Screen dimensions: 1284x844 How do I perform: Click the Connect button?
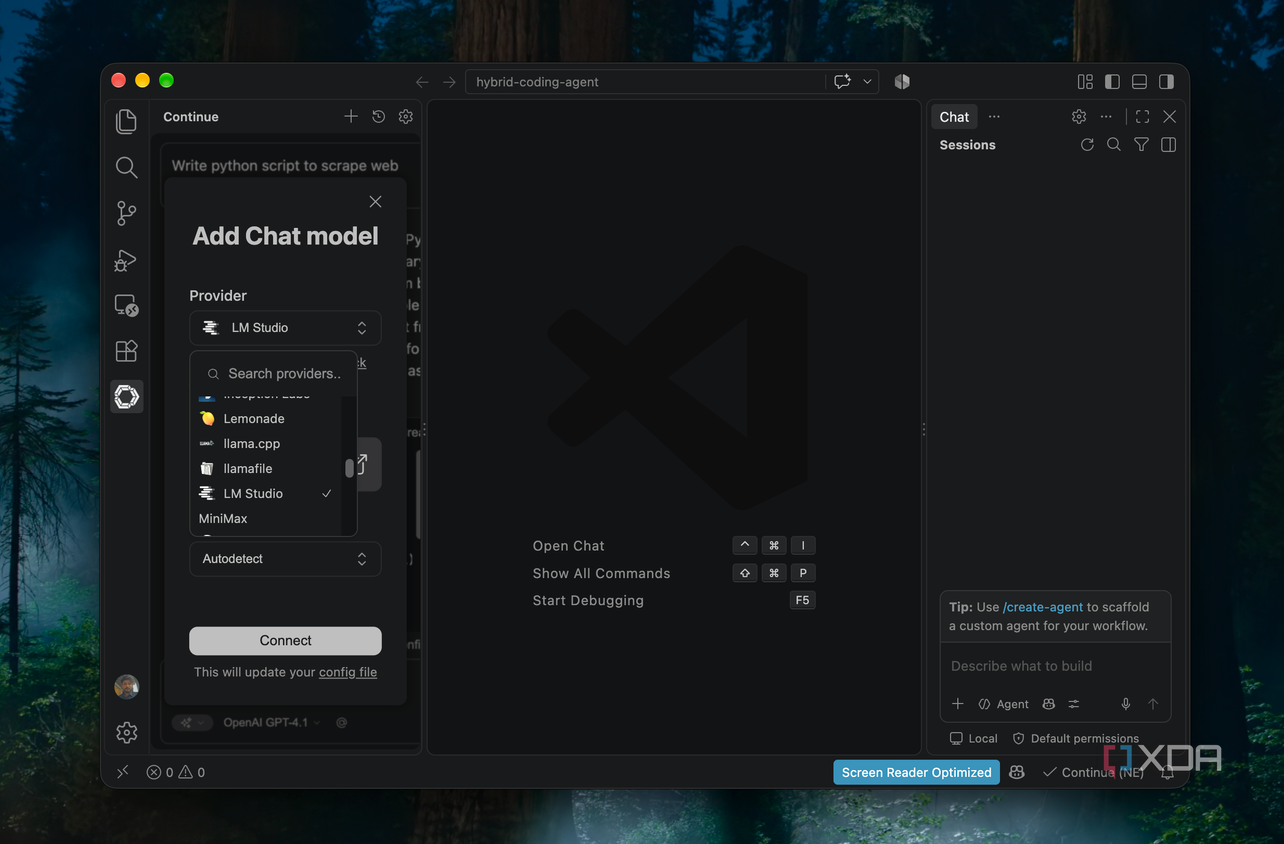coord(285,641)
